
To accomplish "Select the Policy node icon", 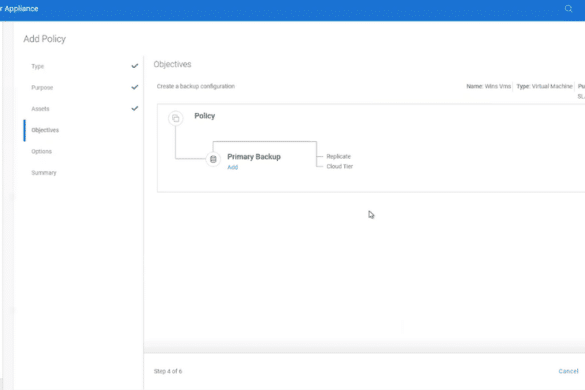I will pyautogui.click(x=175, y=118).
